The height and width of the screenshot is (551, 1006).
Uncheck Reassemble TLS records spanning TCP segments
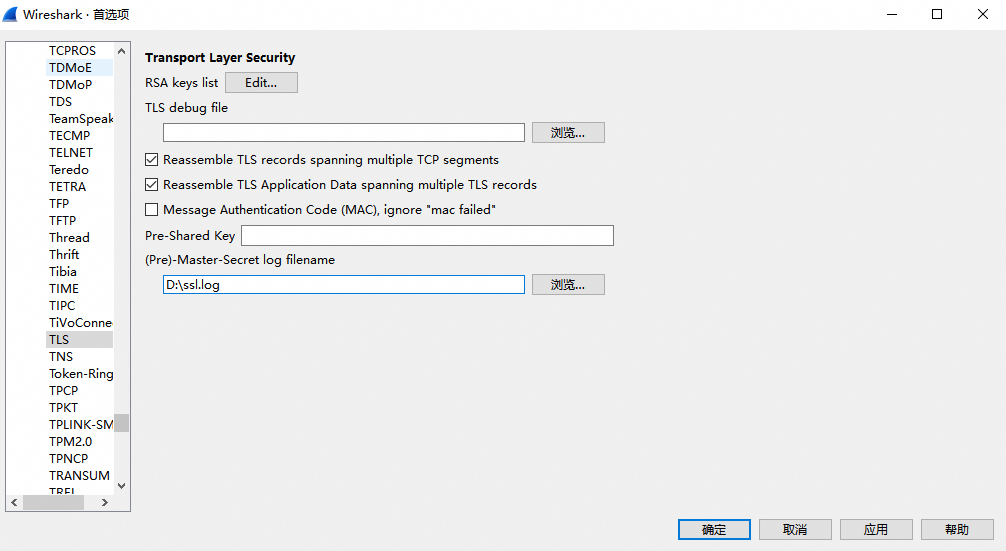click(x=151, y=160)
